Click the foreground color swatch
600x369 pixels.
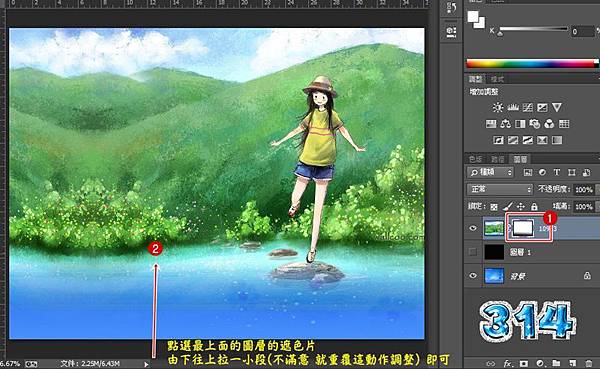point(473,16)
